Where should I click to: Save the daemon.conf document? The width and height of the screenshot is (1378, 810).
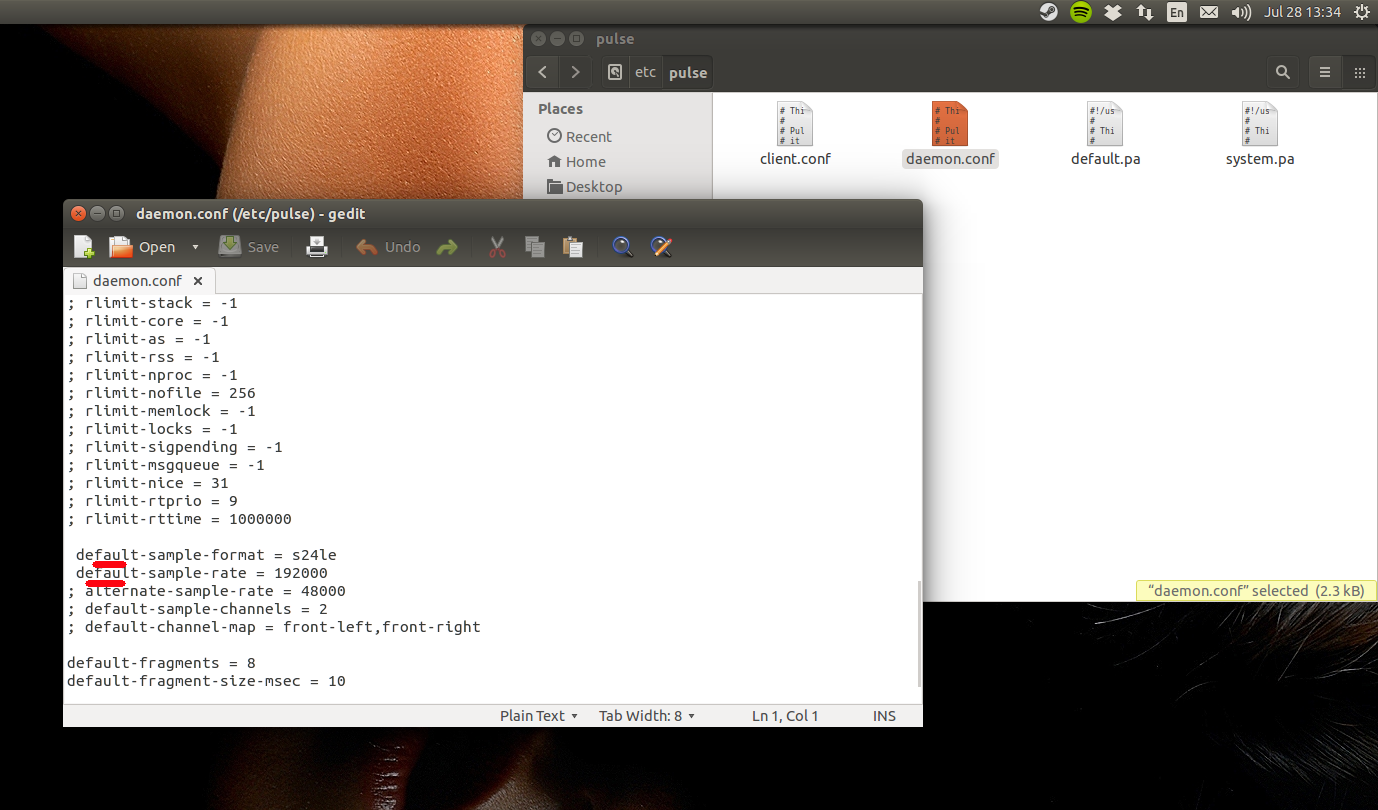pos(249,247)
